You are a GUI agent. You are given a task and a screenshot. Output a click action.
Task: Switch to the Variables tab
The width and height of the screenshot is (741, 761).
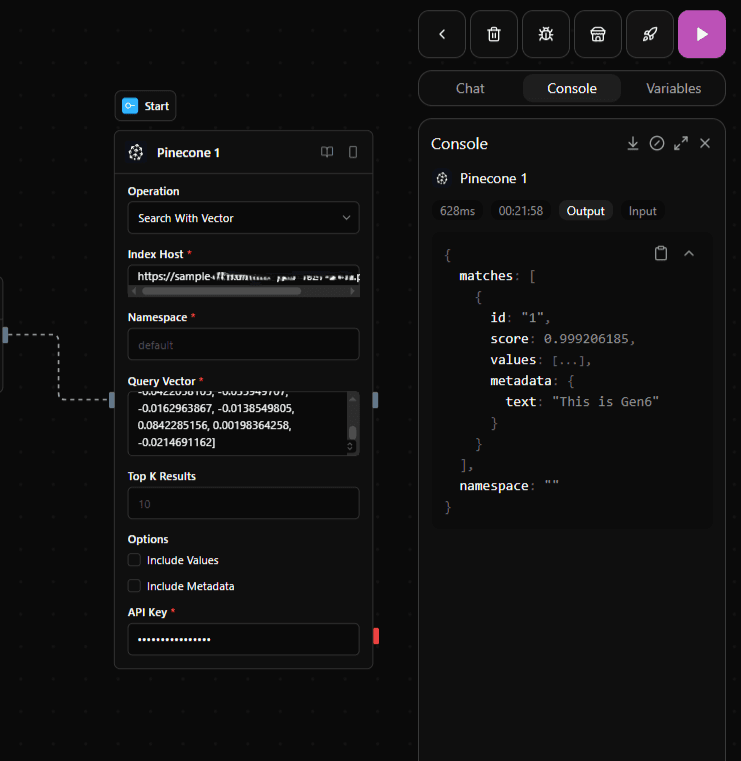[673, 88]
